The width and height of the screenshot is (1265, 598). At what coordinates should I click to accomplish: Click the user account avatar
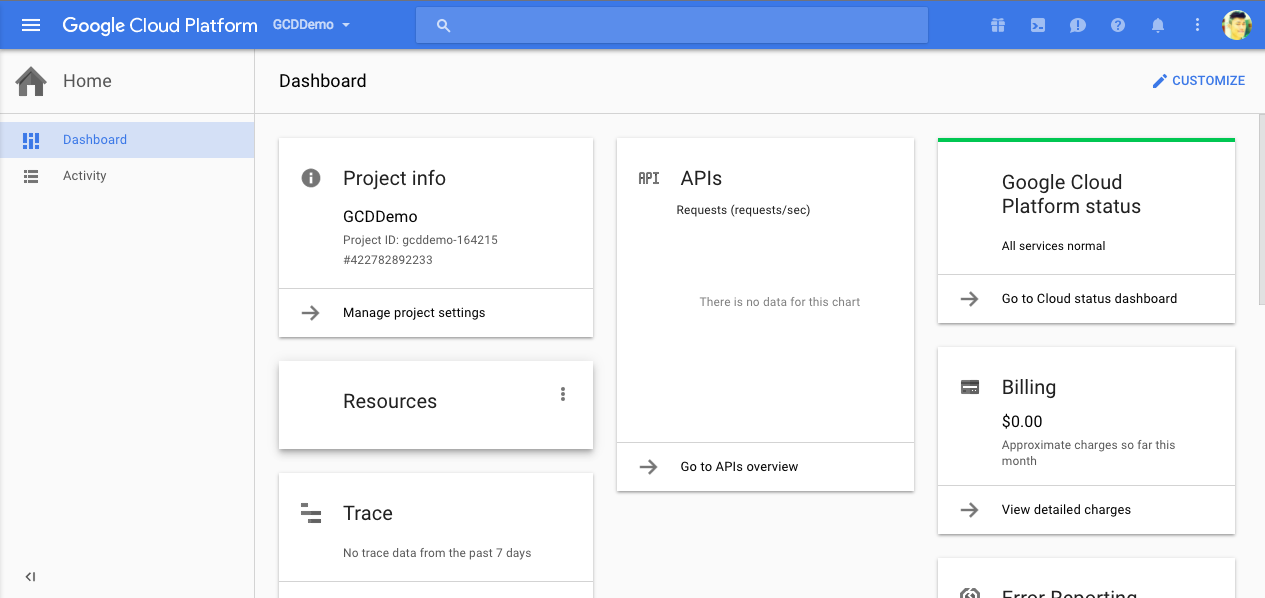(1237, 25)
